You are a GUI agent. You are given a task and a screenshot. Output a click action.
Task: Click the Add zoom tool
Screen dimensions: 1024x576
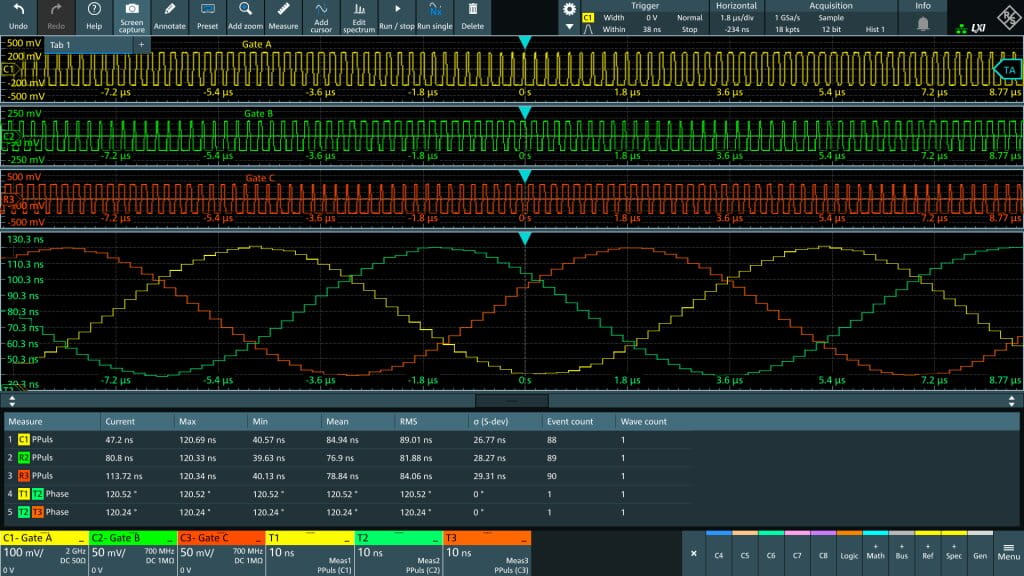(245, 15)
